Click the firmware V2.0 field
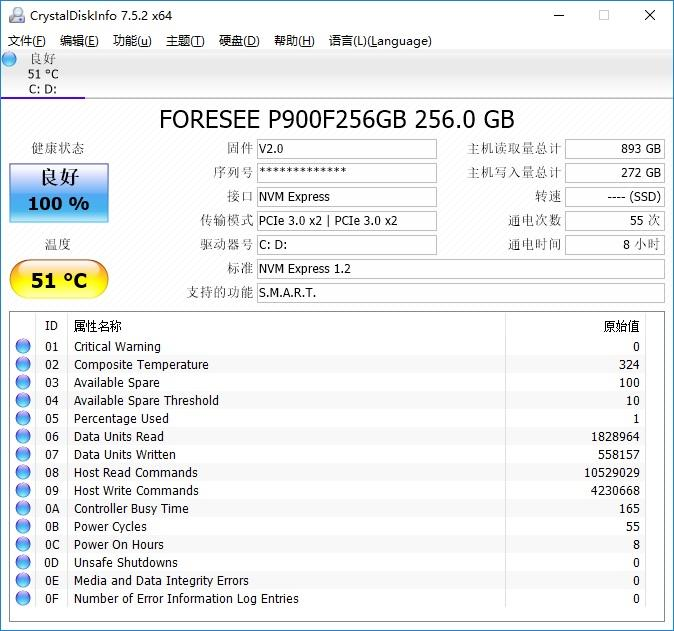The height and width of the screenshot is (631, 674). [x=346, y=149]
